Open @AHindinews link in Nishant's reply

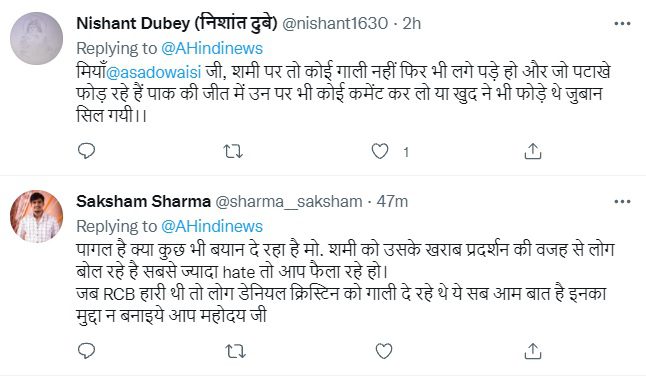coord(212,49)
